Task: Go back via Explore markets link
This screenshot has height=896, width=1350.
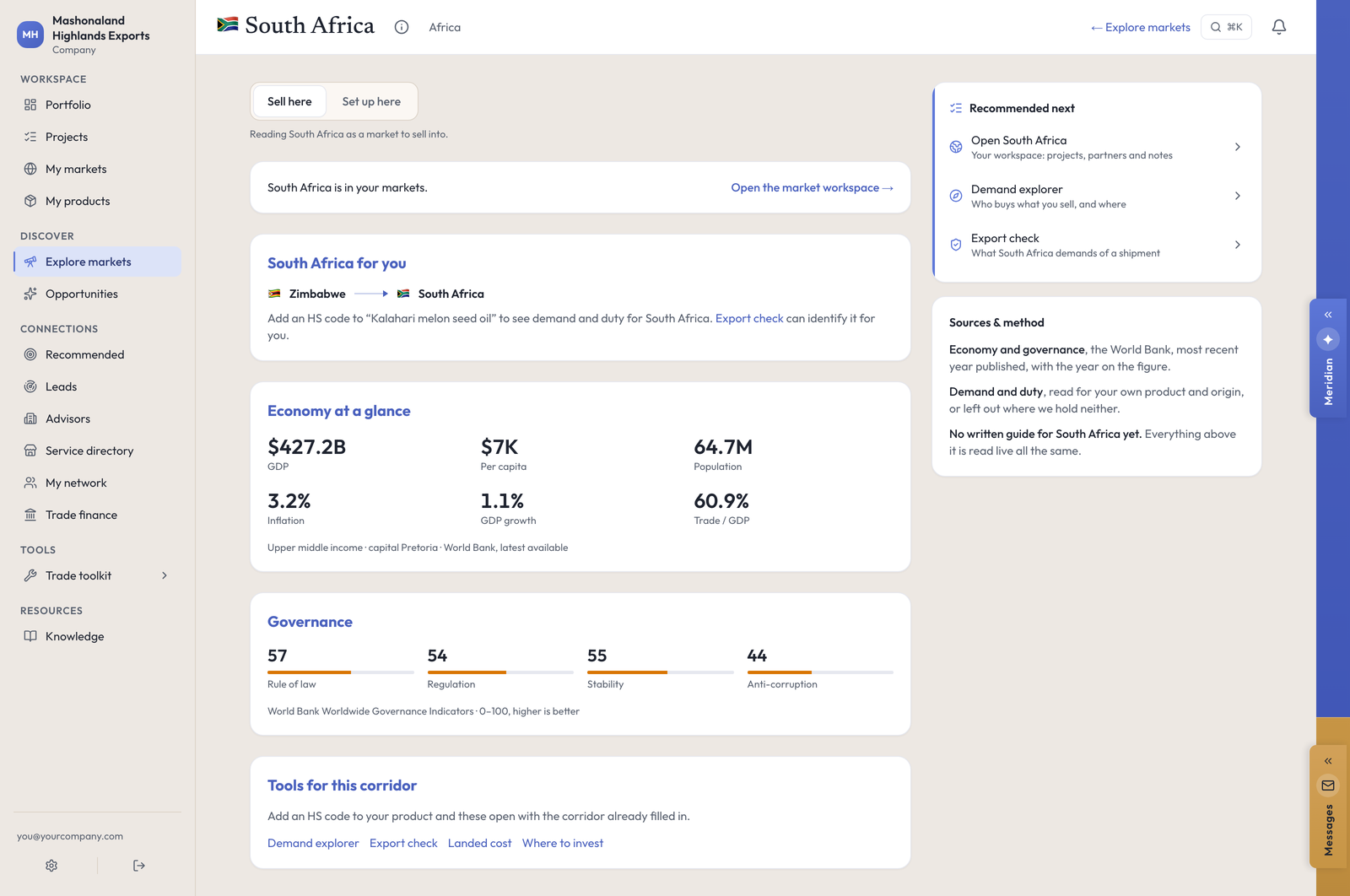Action: (1140, 27)
